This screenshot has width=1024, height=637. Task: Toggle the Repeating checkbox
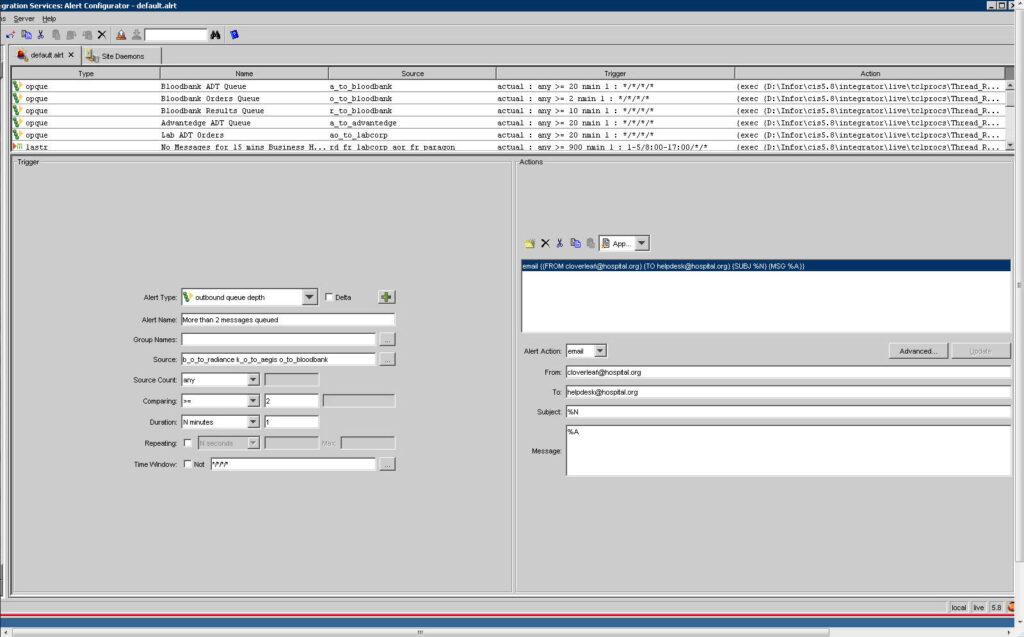coord(187,443)
